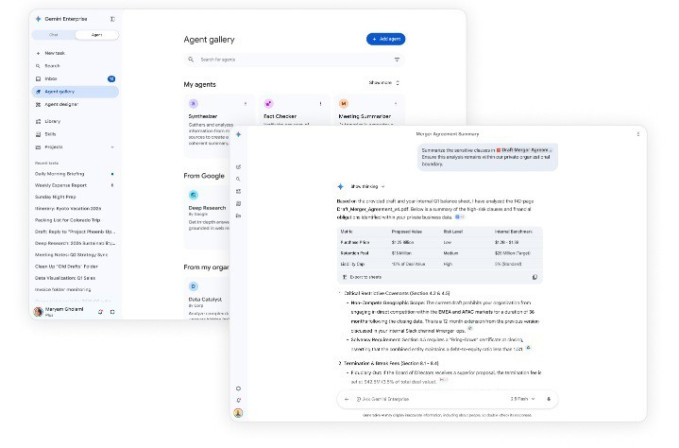Click Export to Sheets under the table
Viewport: 679px width, 448px height.
[x=362, y=277]
